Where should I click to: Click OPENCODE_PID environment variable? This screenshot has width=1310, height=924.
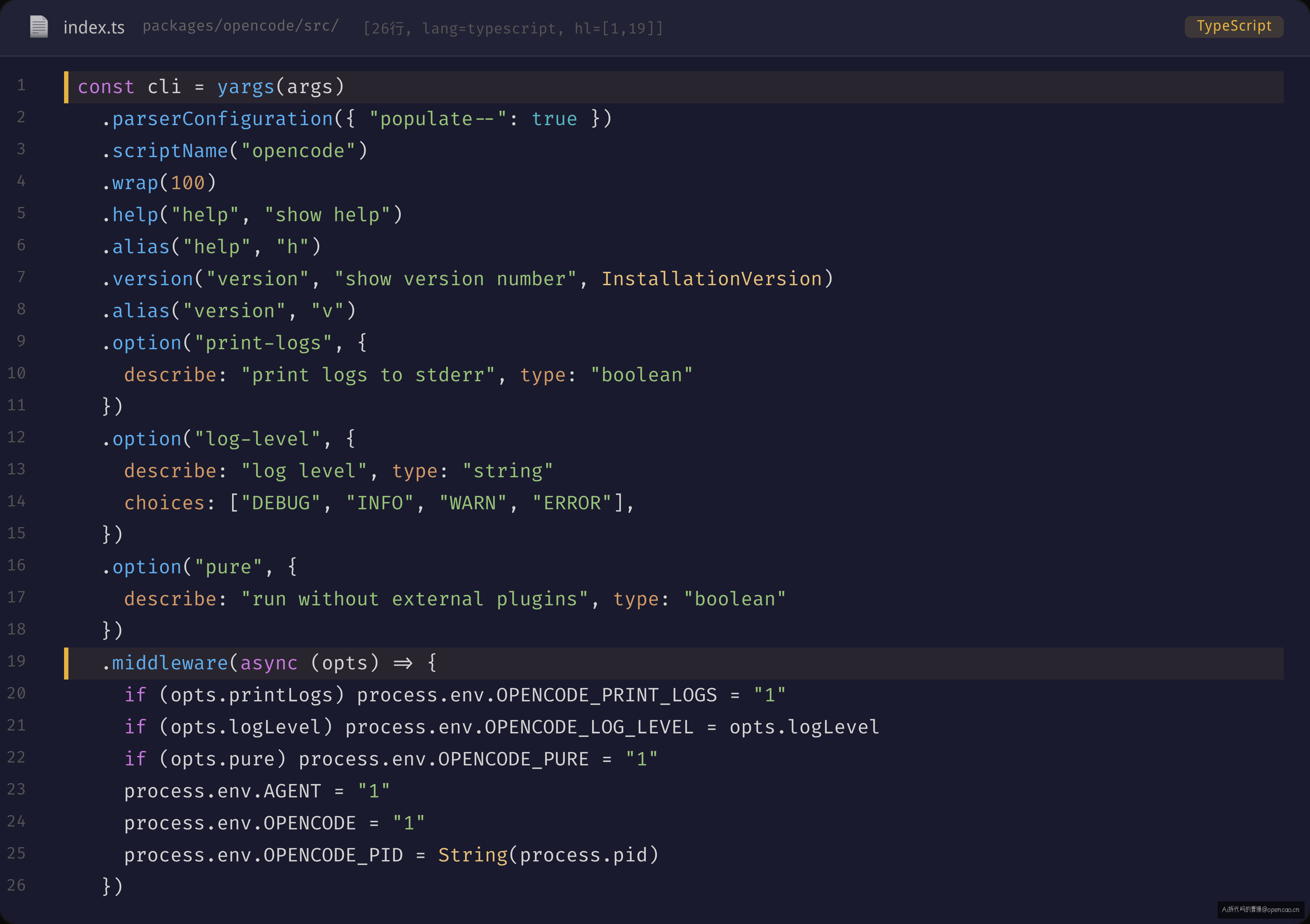tap(333, 855)
